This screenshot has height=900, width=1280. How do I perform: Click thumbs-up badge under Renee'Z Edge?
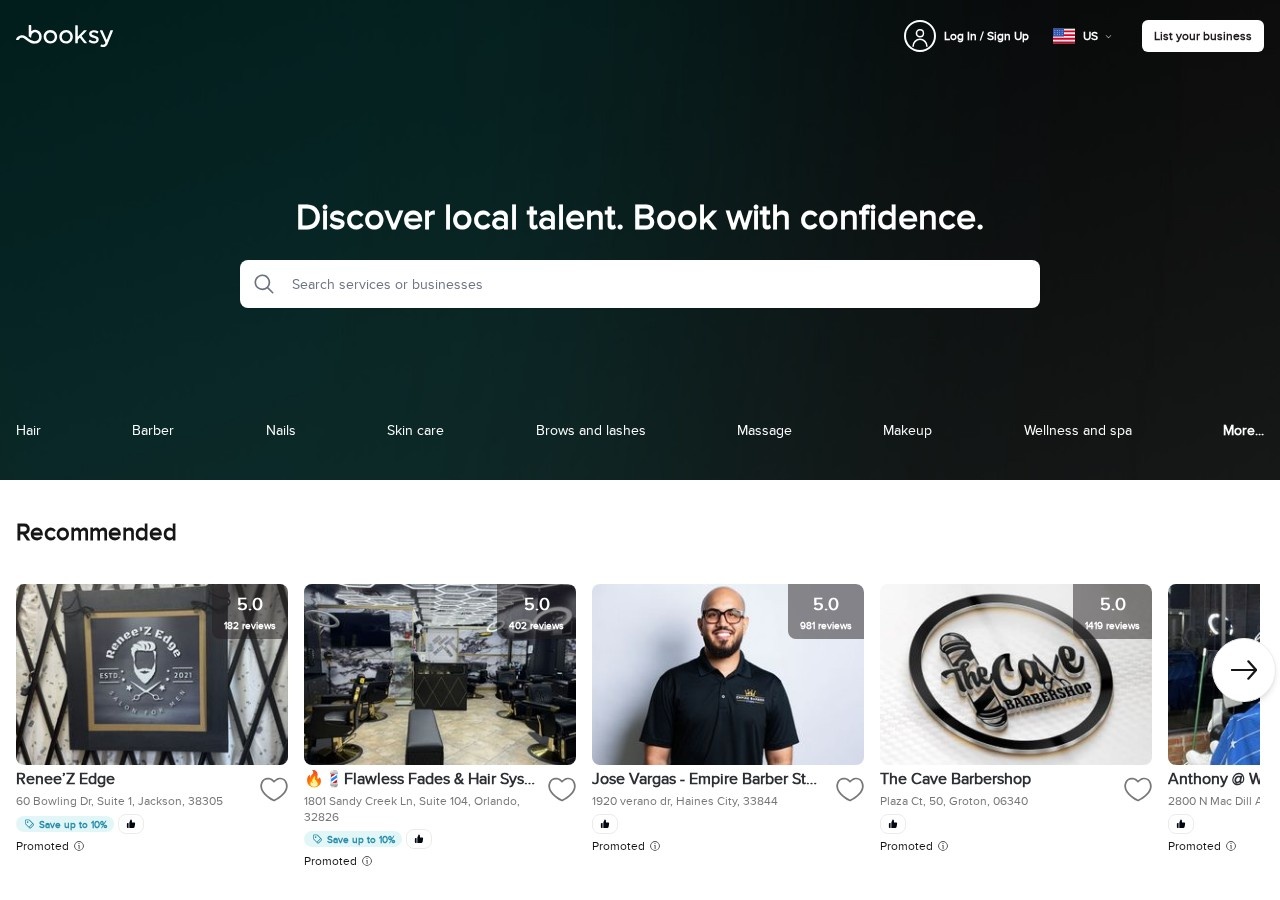(x=131, y=824)
